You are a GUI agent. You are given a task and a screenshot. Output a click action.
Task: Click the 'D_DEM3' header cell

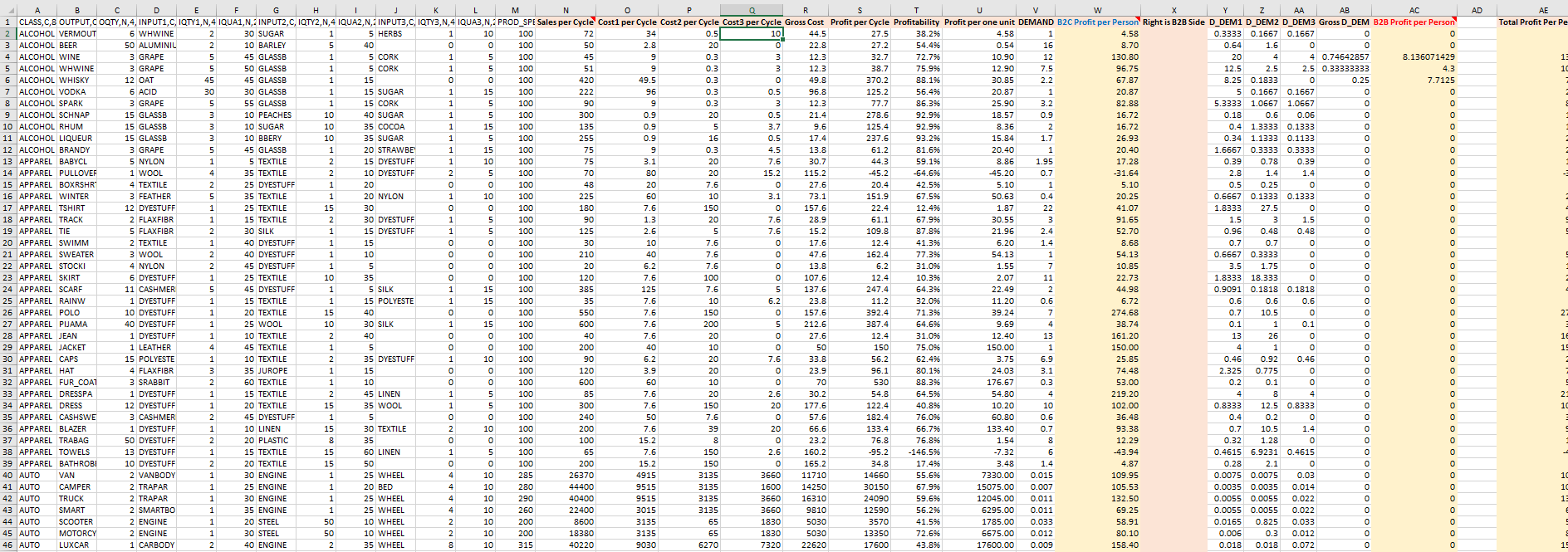(1299, 22)
